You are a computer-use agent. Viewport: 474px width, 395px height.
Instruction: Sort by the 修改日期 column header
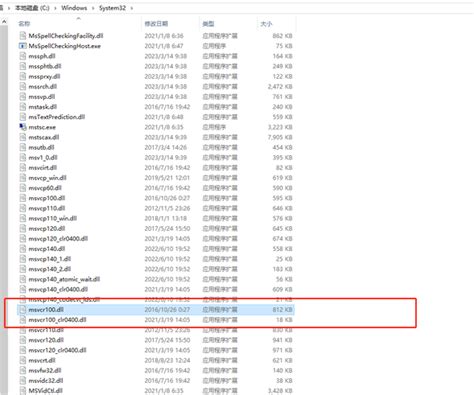pyautogui.click(x=156, y=24)
